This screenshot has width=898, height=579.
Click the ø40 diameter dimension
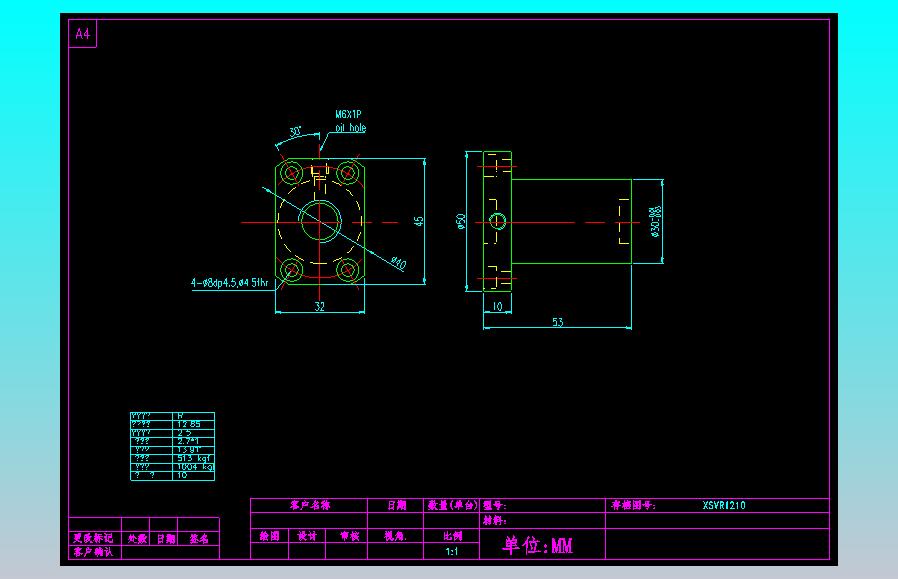point(398,263)
